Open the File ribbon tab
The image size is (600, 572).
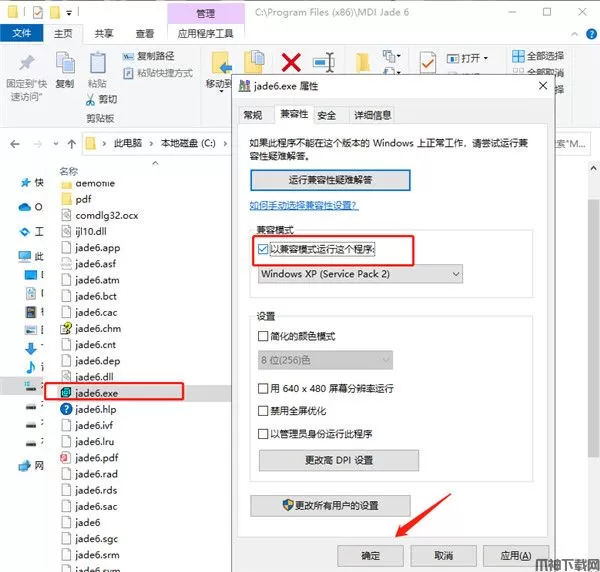(21, 33)
